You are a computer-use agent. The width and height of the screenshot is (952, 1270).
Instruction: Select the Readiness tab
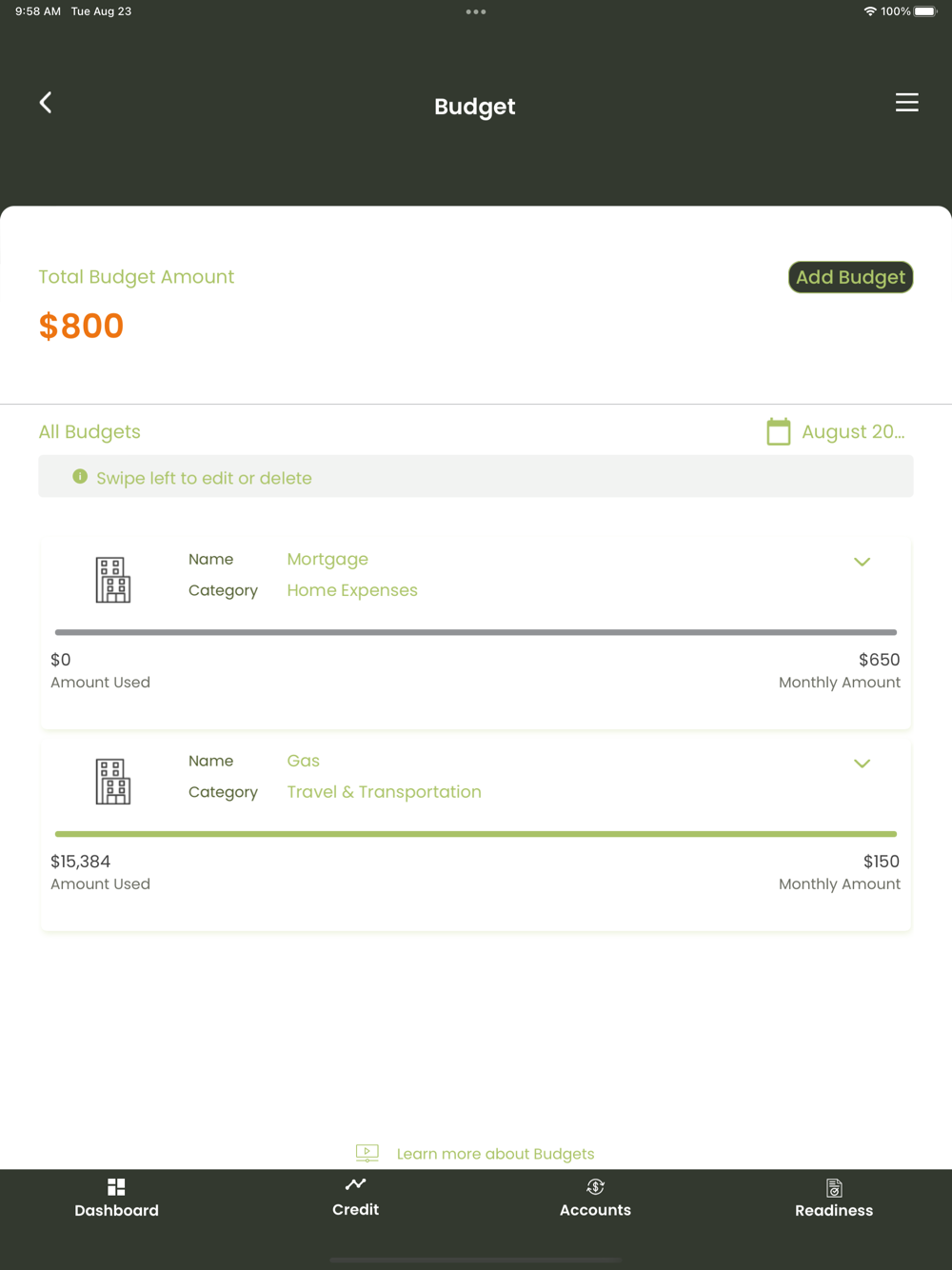(834, 1198)
